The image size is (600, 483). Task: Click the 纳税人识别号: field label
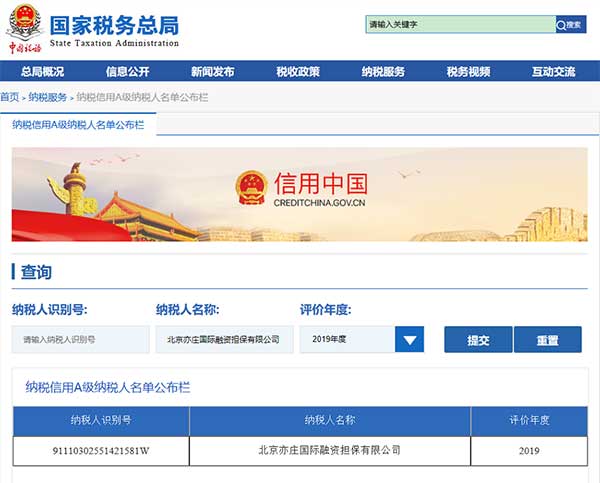tap(49, 310)
